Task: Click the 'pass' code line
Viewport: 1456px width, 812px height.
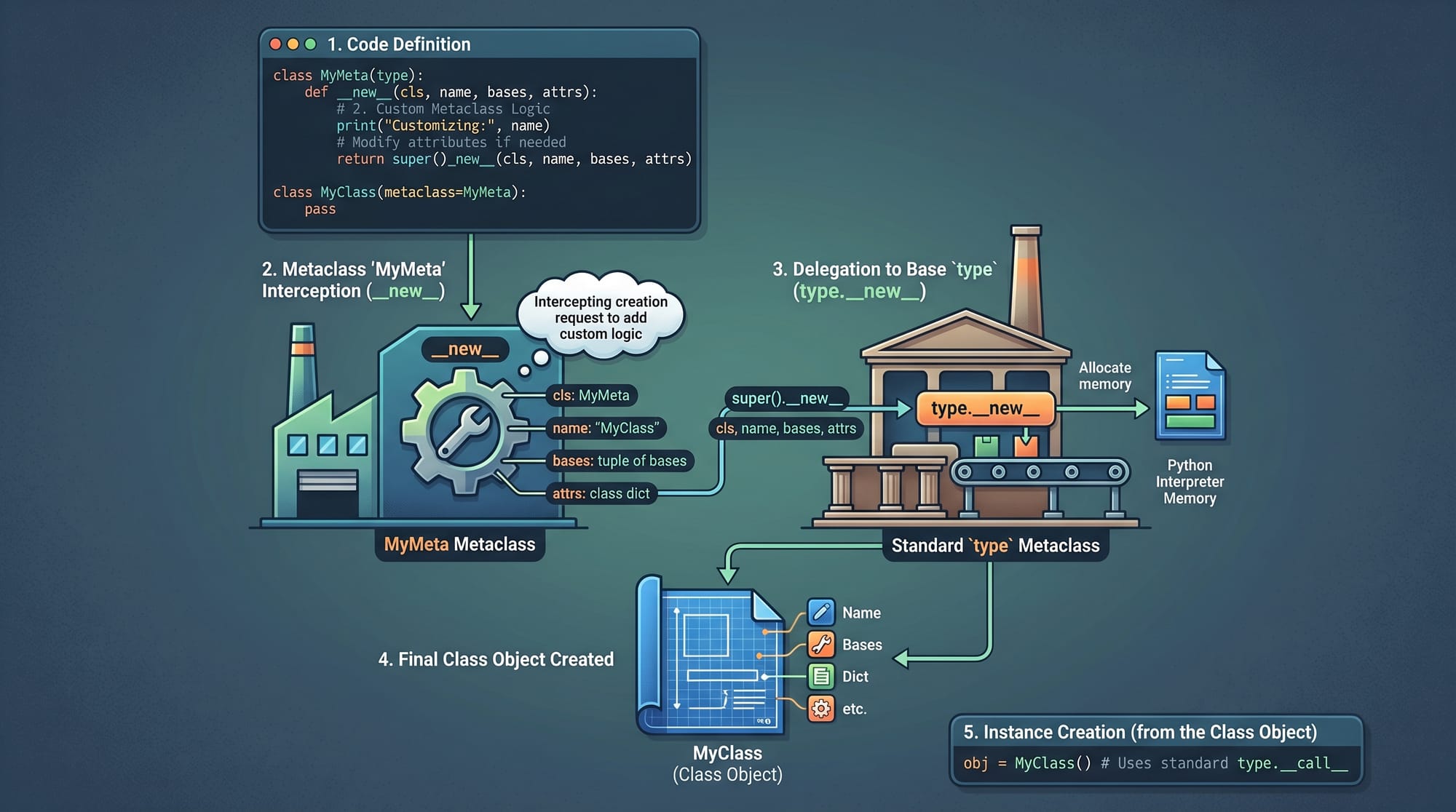Action: (x=320, y=209)
